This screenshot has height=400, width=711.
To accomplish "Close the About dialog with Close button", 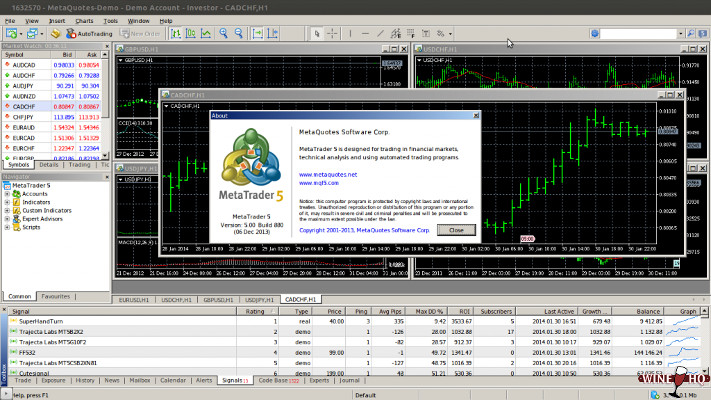I will click(457, 229).
